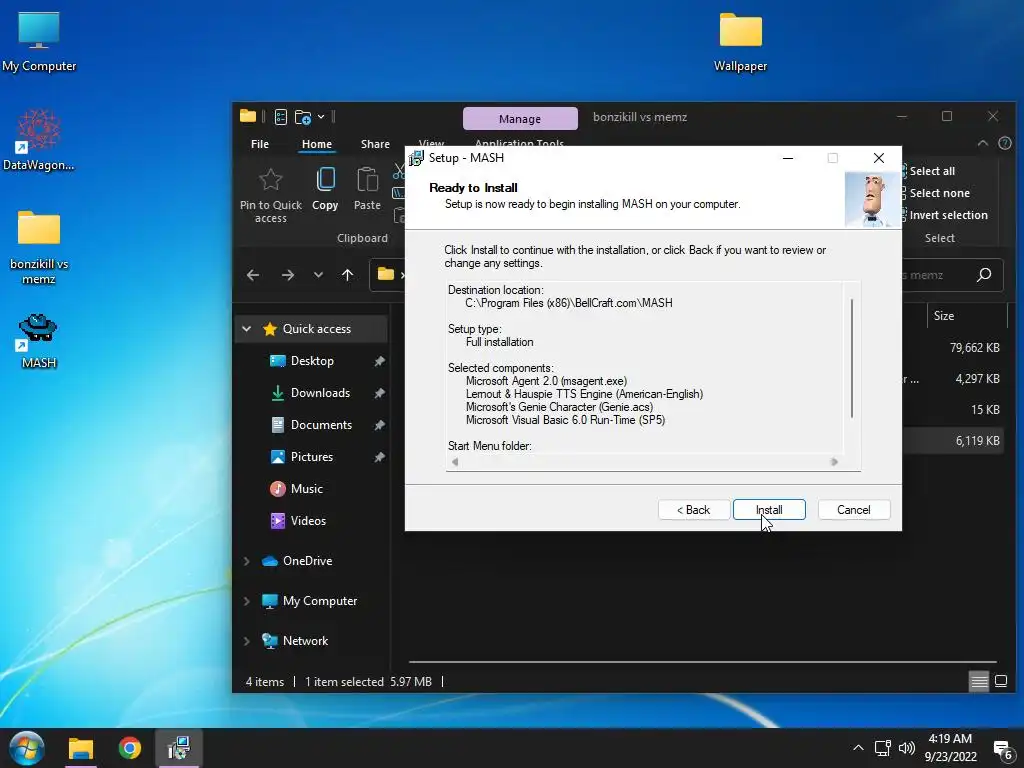
Task: Collapse the Explorer ribbon chevron
Action: click(982, 144)
